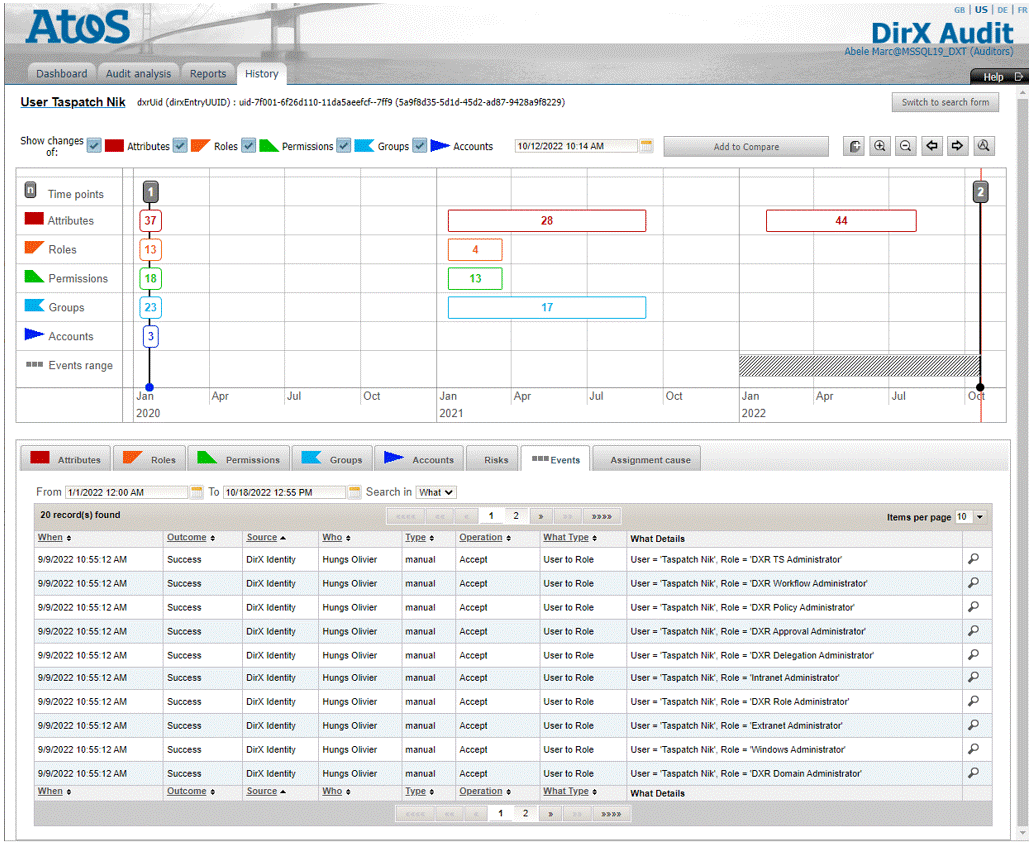The image size is (1032, 846).
Task: Click the add time point document icon
Action: coord(855,146)
